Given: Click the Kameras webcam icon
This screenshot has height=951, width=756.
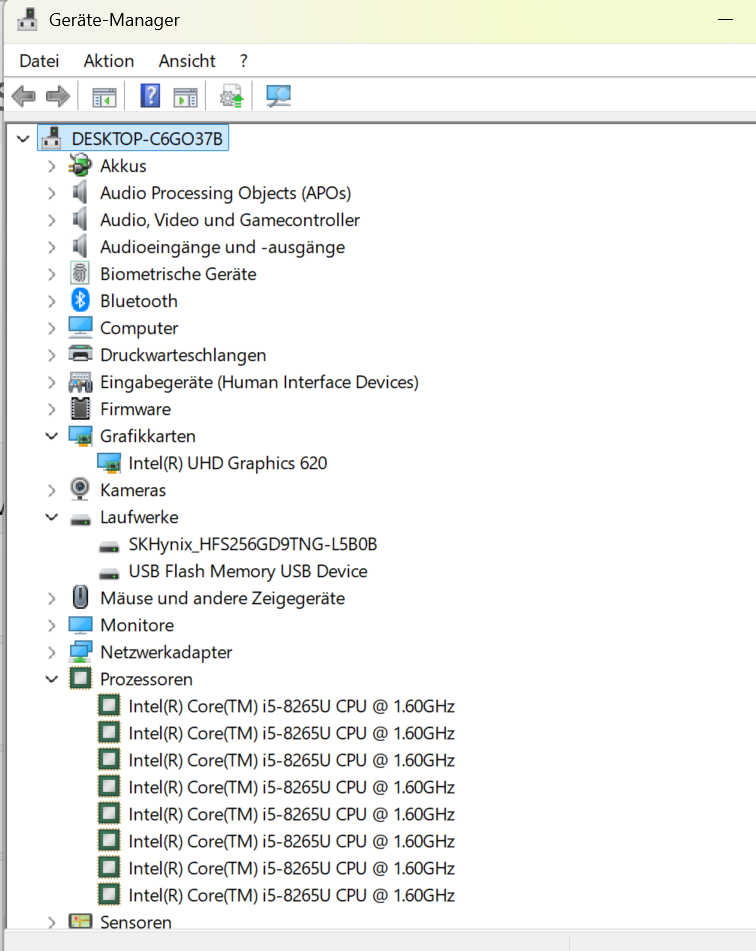Looking at the screenshot, I should click(x=80, y=489).
